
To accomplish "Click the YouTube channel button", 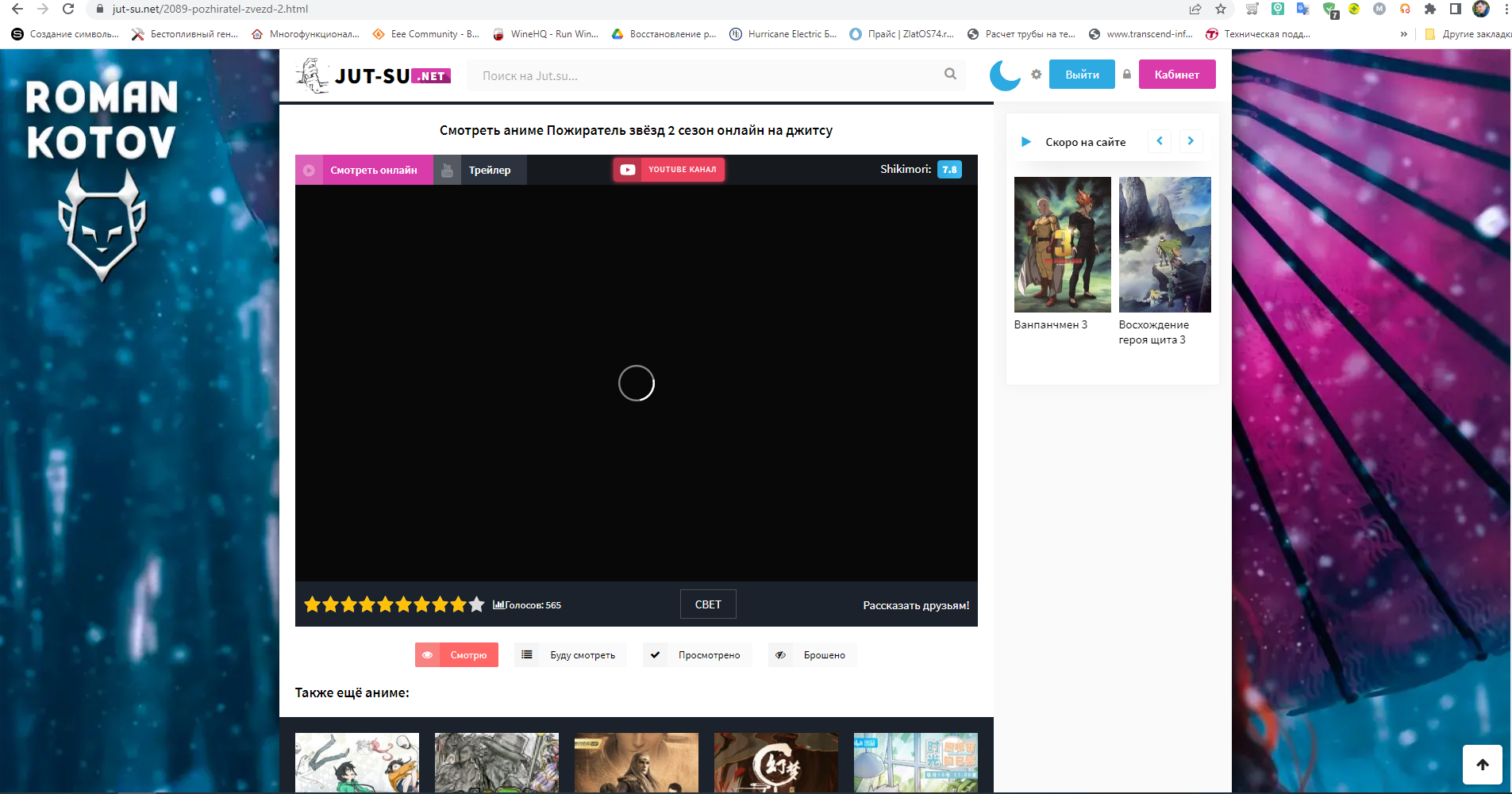I will [669, 170].
